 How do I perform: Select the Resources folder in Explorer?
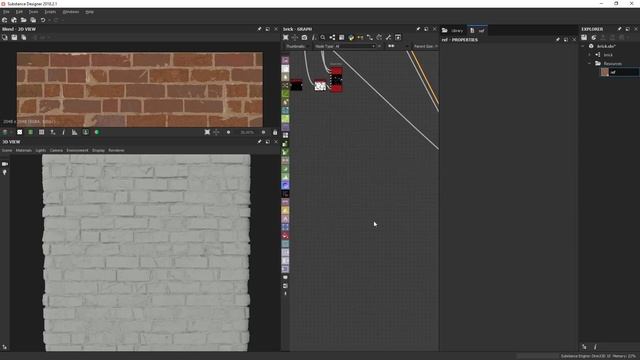[613, 64]
